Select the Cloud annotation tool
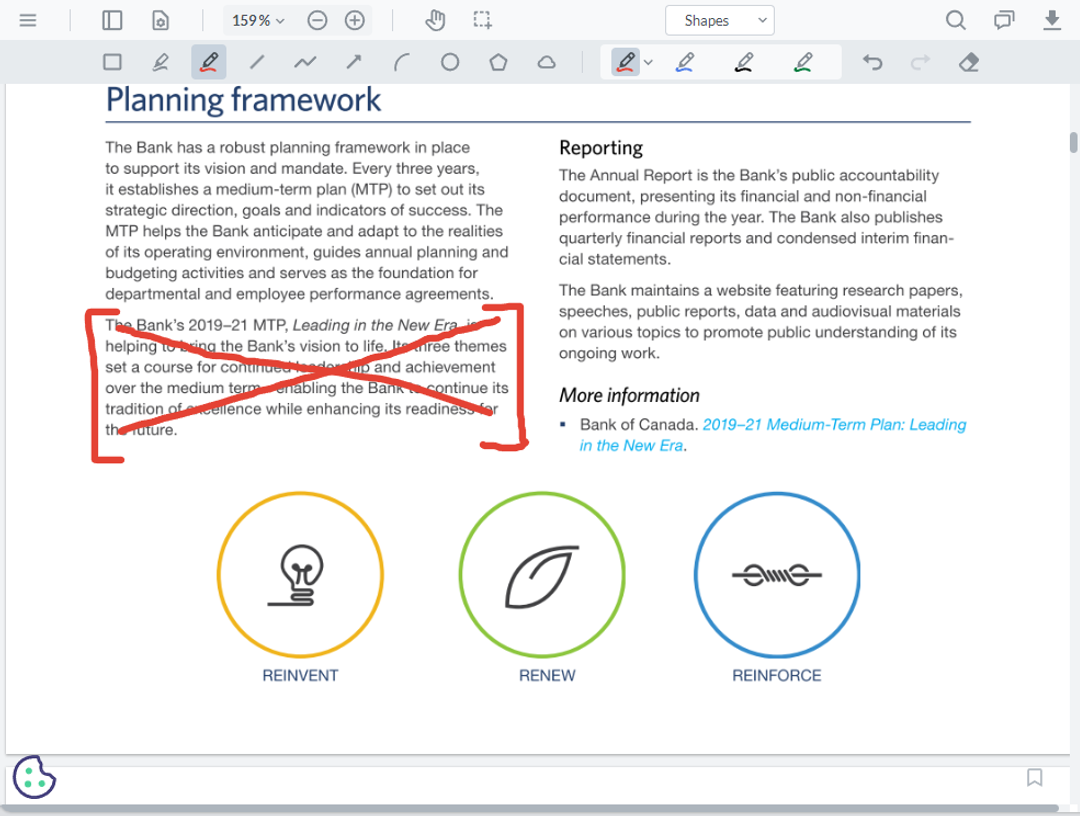The image size is (1080, 816). pos(546,61)
